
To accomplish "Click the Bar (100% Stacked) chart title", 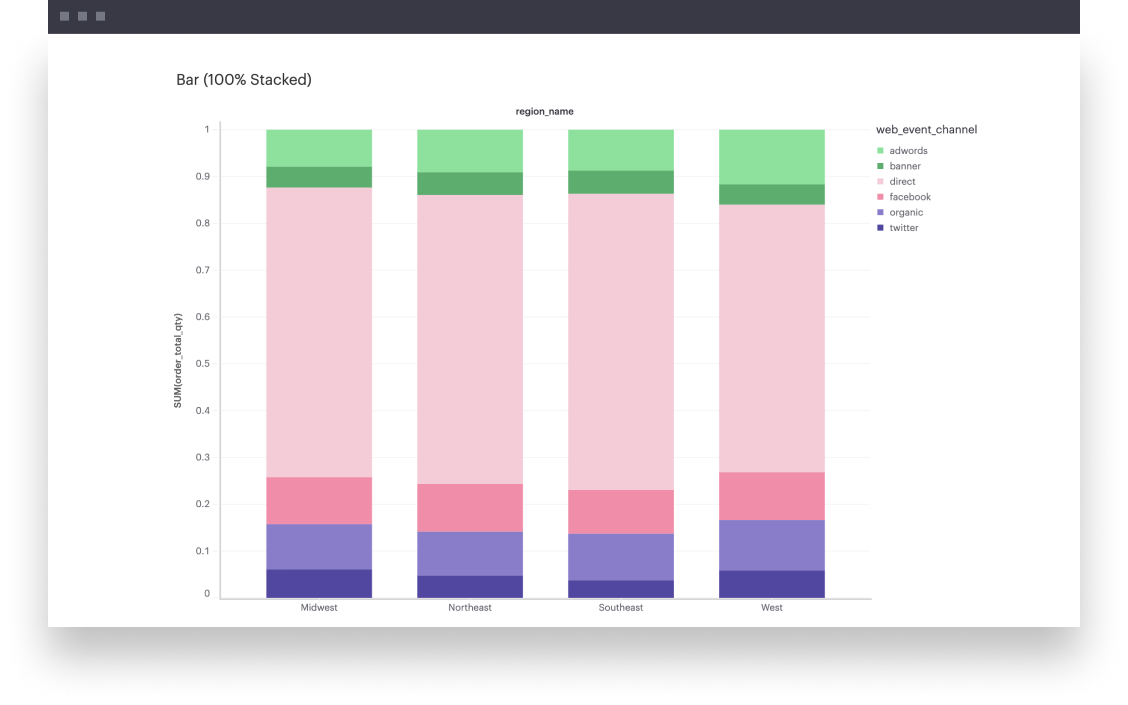I will (243, 79).
